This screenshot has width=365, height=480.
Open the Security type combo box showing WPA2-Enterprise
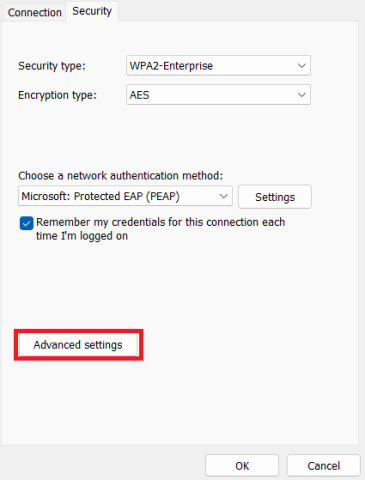218,66
